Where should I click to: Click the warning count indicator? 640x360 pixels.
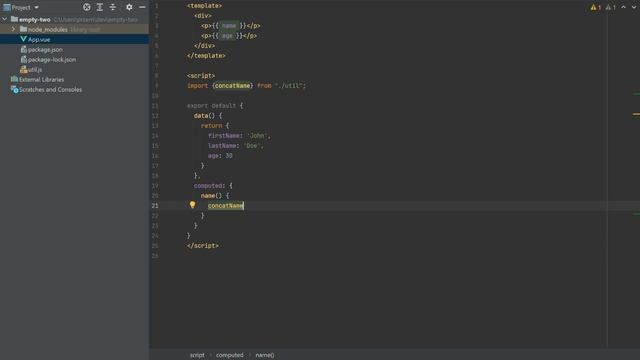click(x=596, y=7)
